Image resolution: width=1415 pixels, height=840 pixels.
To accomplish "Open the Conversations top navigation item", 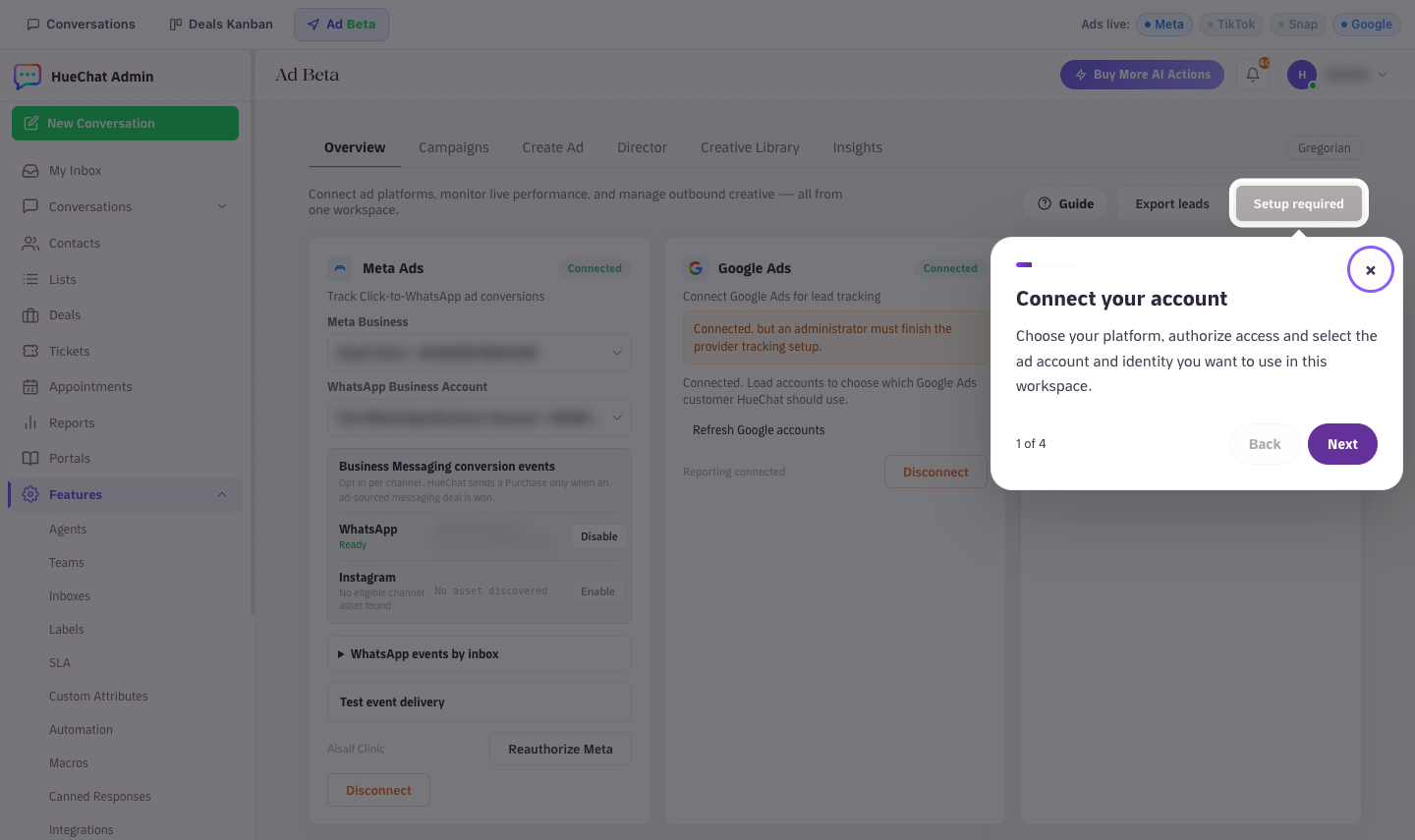I will 82,25.
